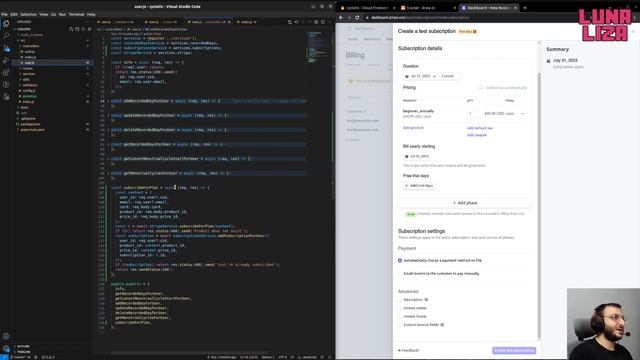Click the Add phase button

pos(465,203)
